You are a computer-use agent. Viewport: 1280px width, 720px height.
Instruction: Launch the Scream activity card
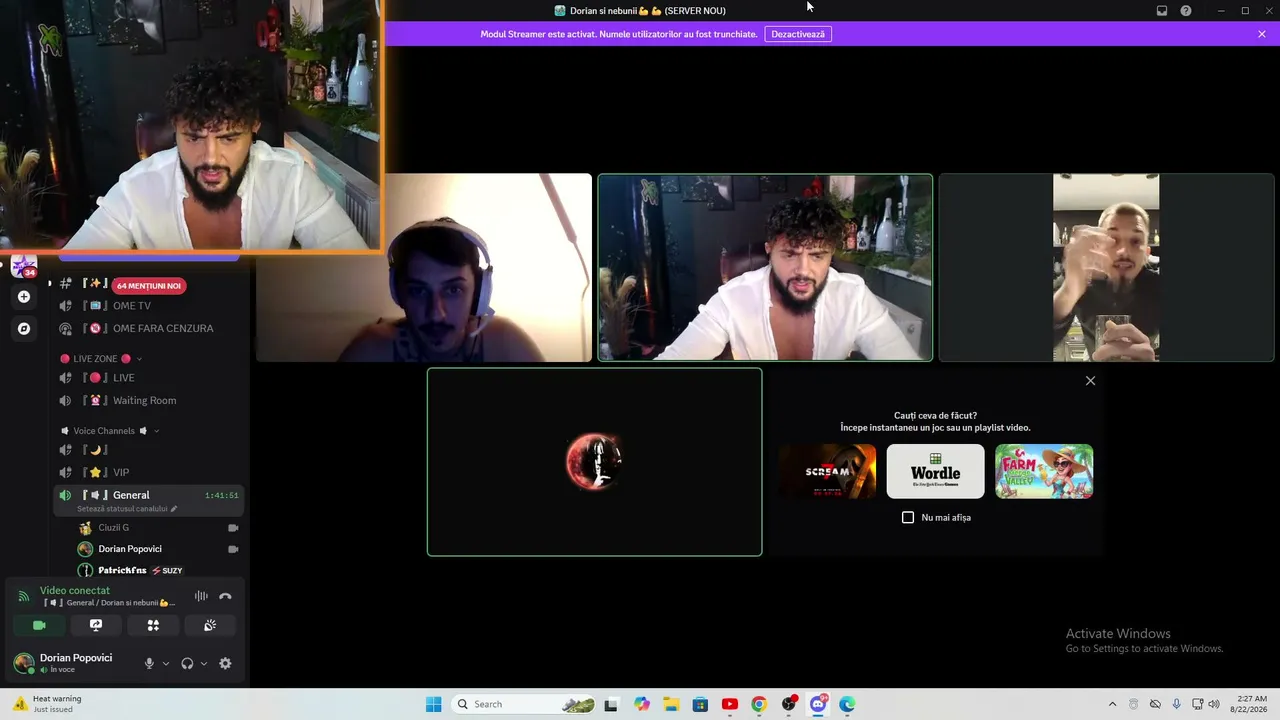(827, 471)
